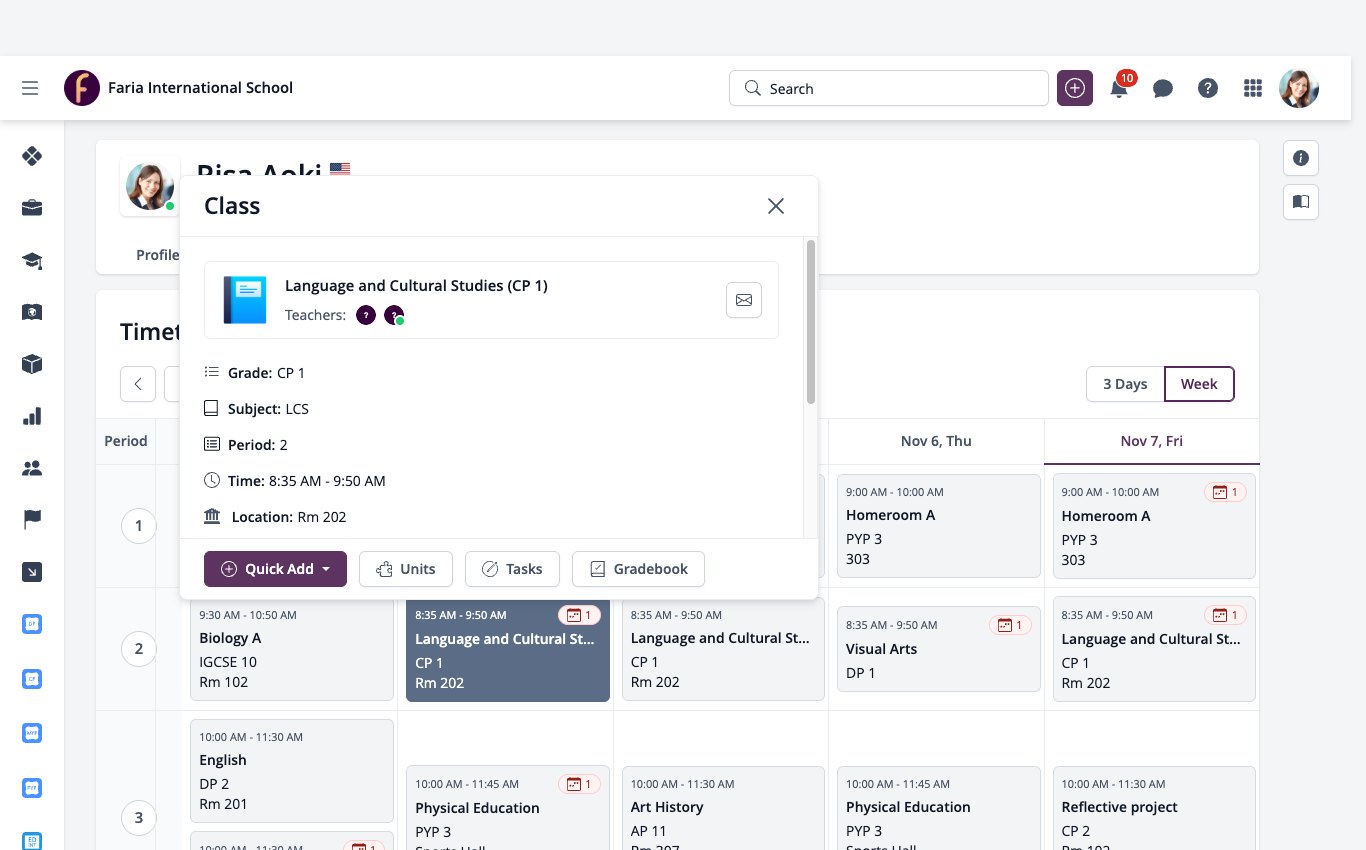The width and height of the screenshot is (1366, 850).
Task: Click task badge on Friday Homeroom A card
Action: point(1225,492)
